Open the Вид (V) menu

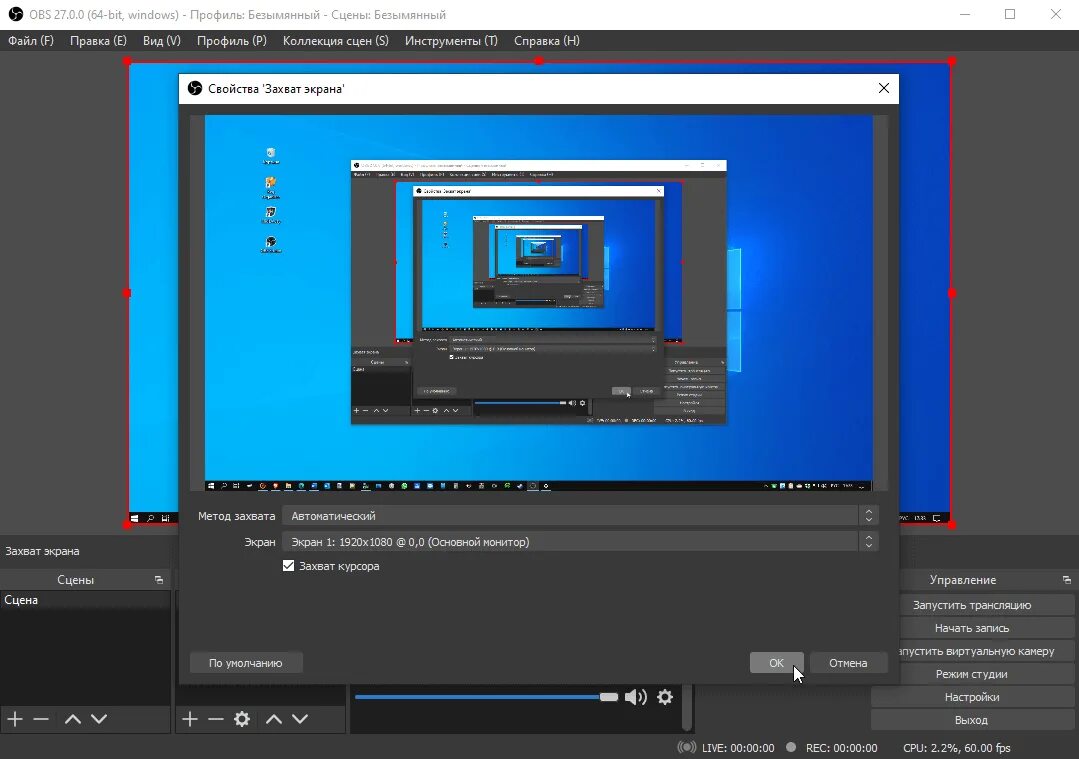point(162,41)
